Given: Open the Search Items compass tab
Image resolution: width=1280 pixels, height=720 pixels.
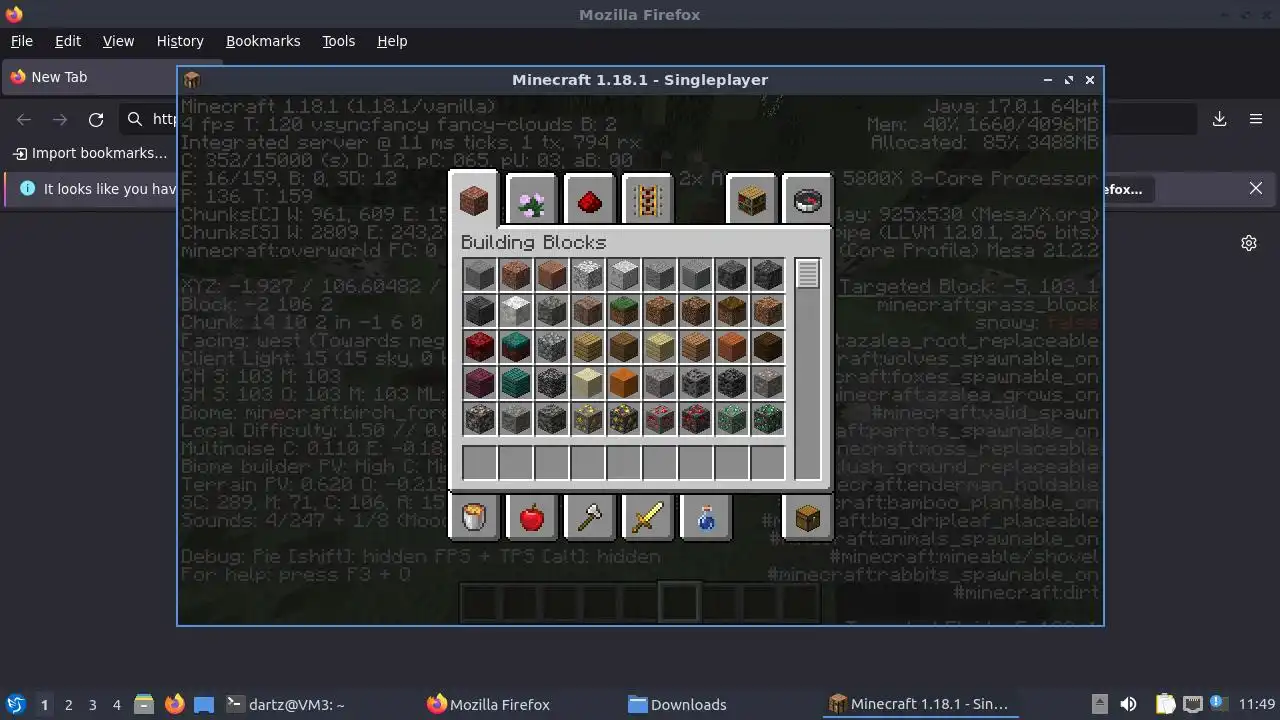Looking at the screenshot, I should coord(808,200).
